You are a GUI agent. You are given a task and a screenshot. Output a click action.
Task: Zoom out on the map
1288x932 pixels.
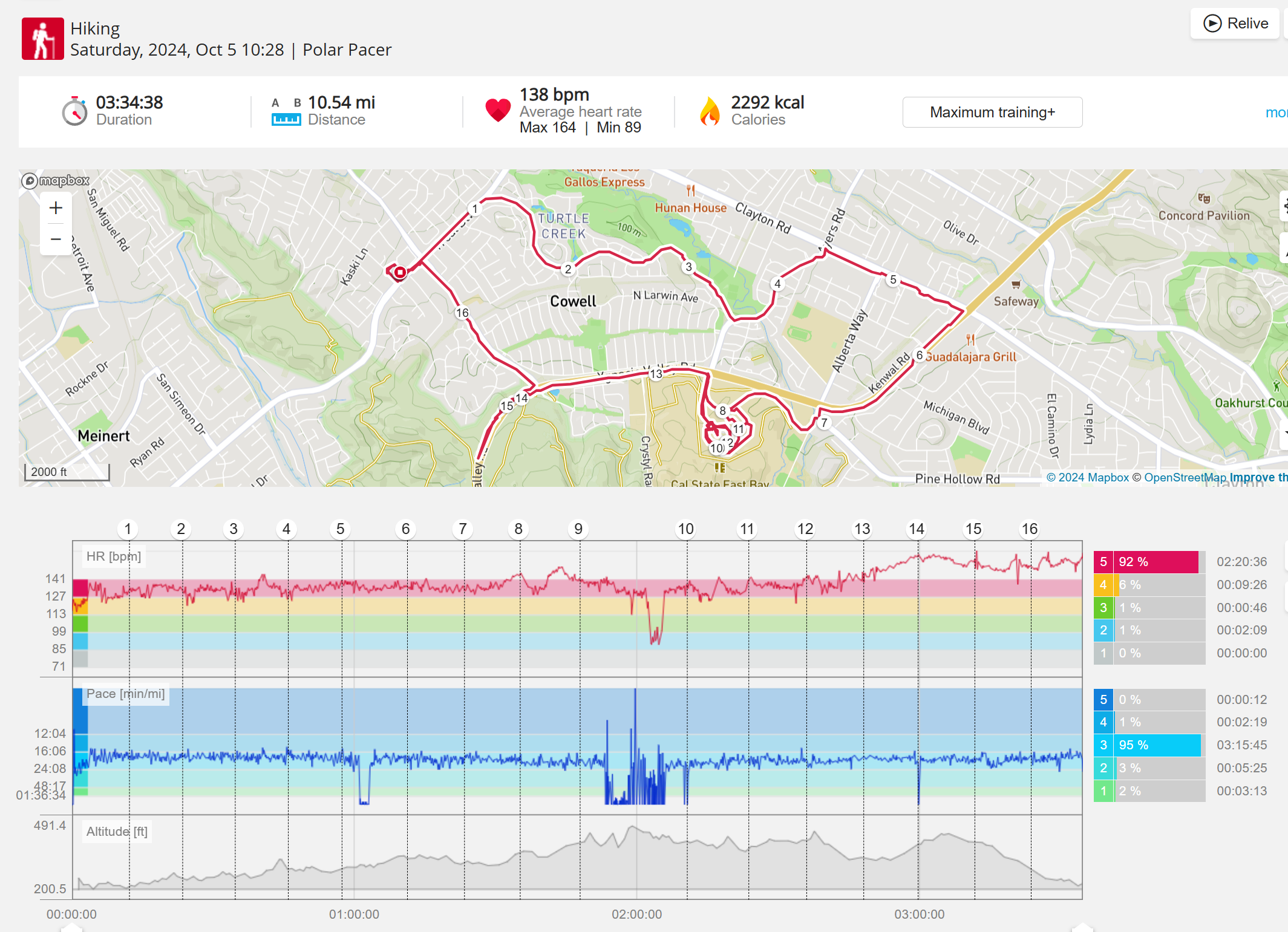pyautogui.click(x=56, y=240)
